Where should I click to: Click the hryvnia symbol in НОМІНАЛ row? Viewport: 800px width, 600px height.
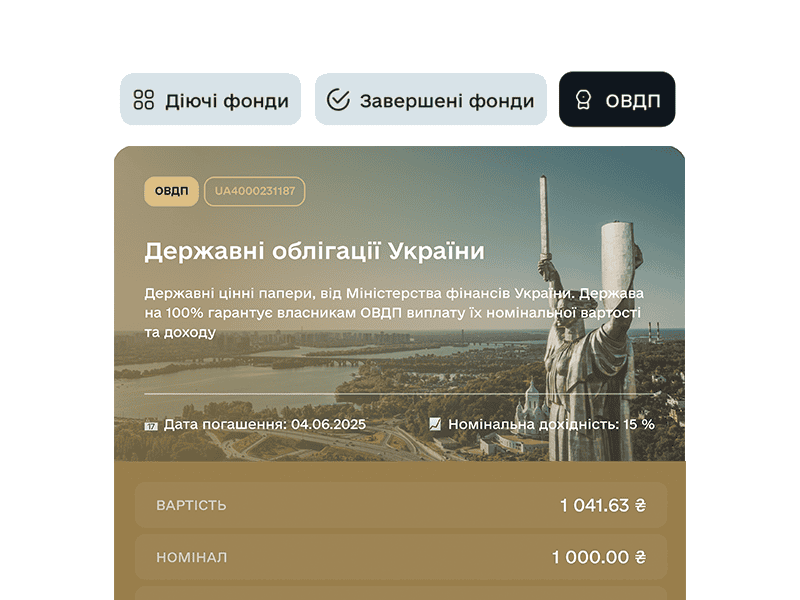tap(640, 557)
